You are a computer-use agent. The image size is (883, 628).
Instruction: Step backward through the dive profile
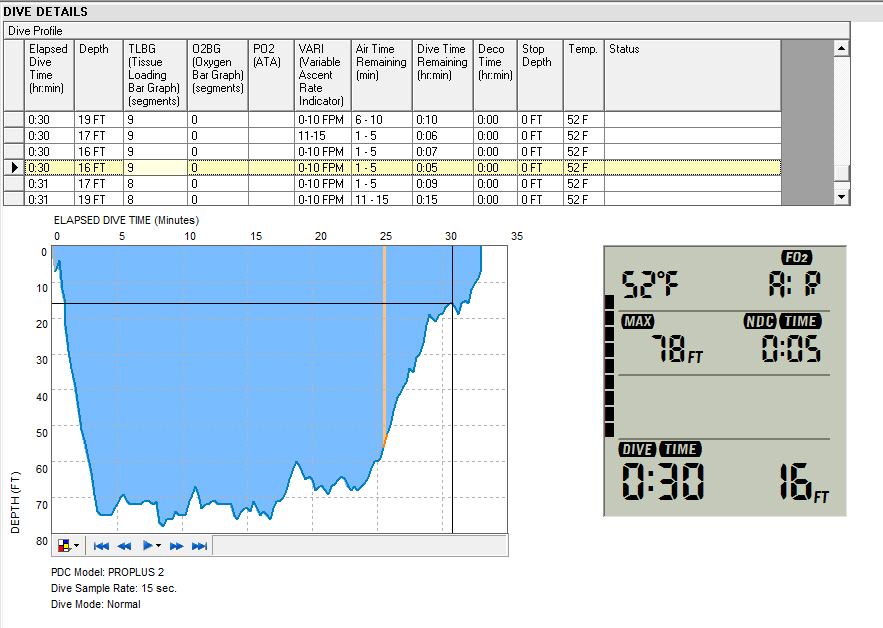tap(124, 546)
